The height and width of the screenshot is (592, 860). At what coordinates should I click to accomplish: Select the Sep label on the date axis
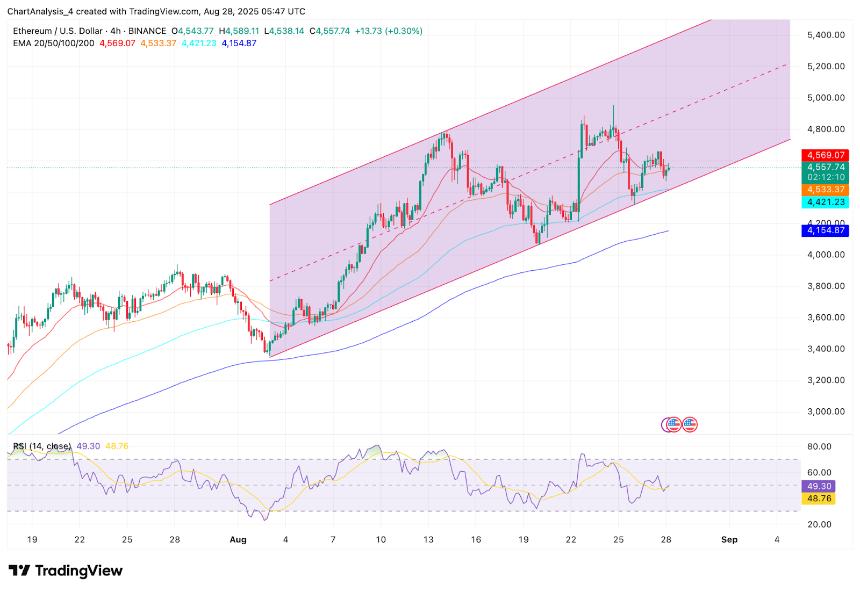(729, 539)
